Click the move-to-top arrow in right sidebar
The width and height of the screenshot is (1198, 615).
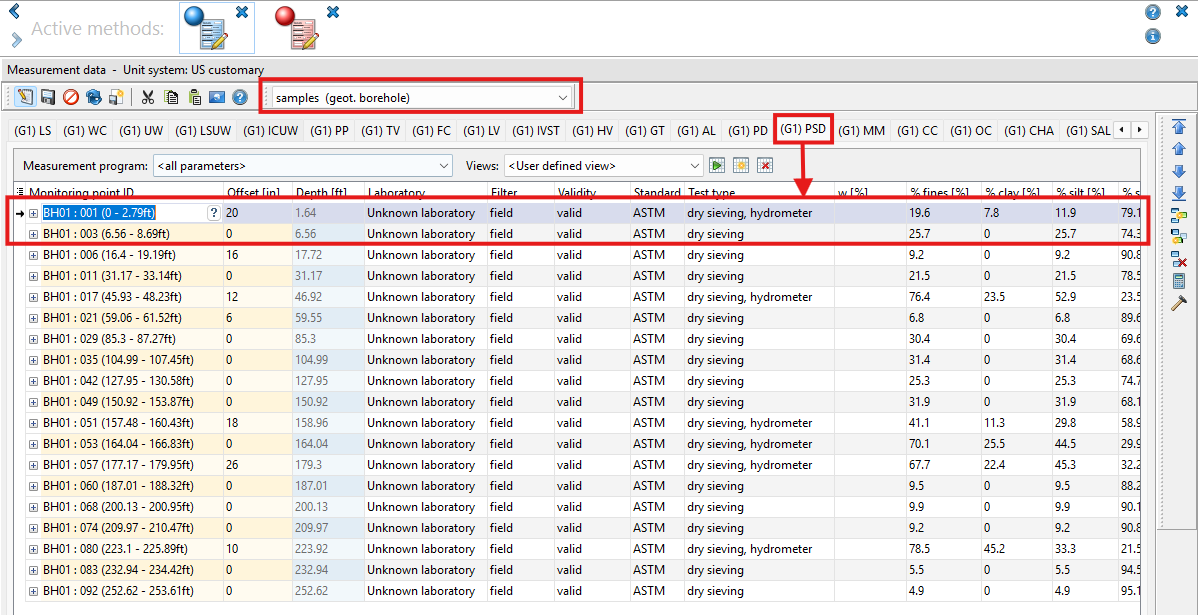[1178, 127]
